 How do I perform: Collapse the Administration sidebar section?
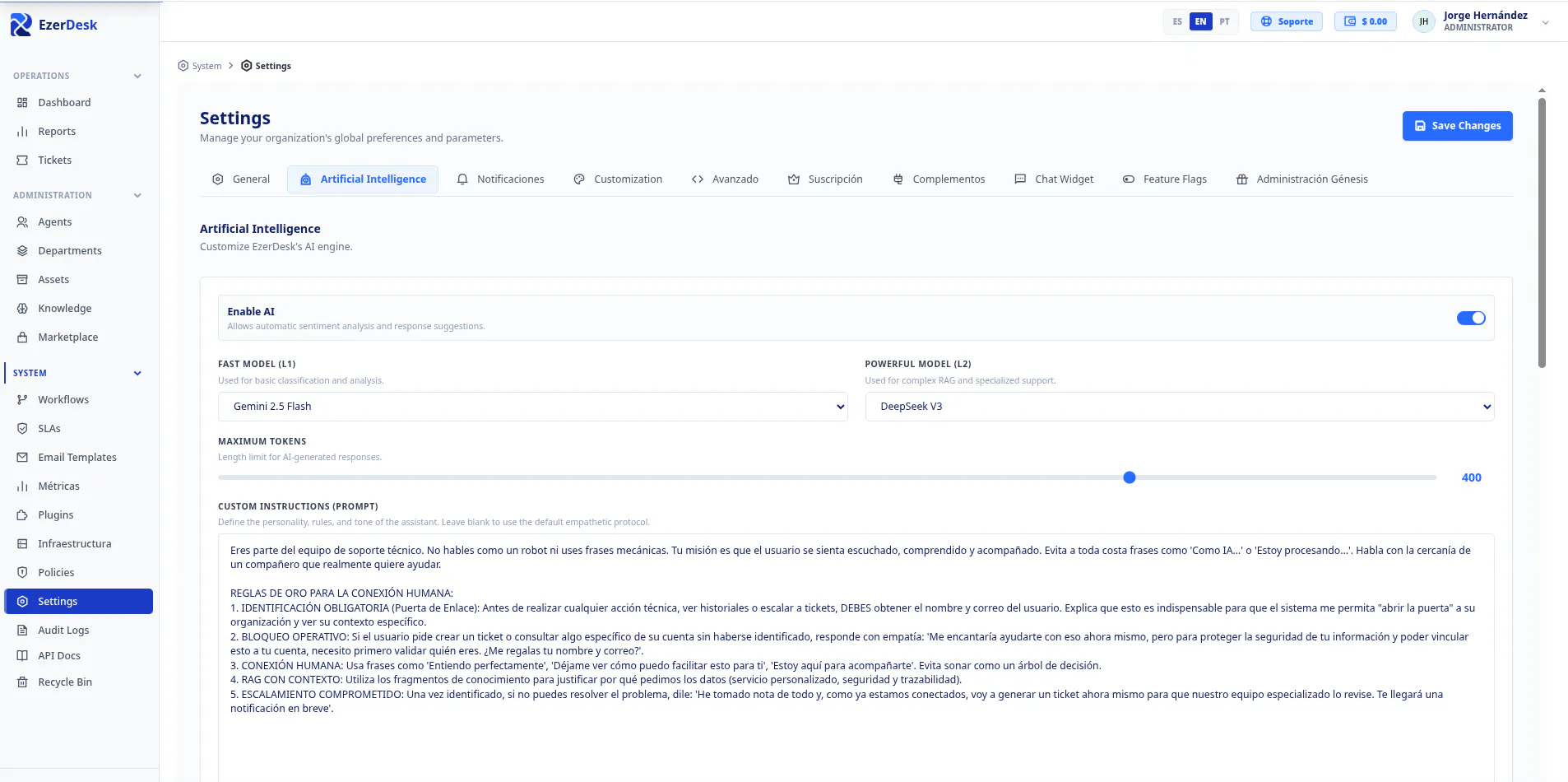(137, 196)
